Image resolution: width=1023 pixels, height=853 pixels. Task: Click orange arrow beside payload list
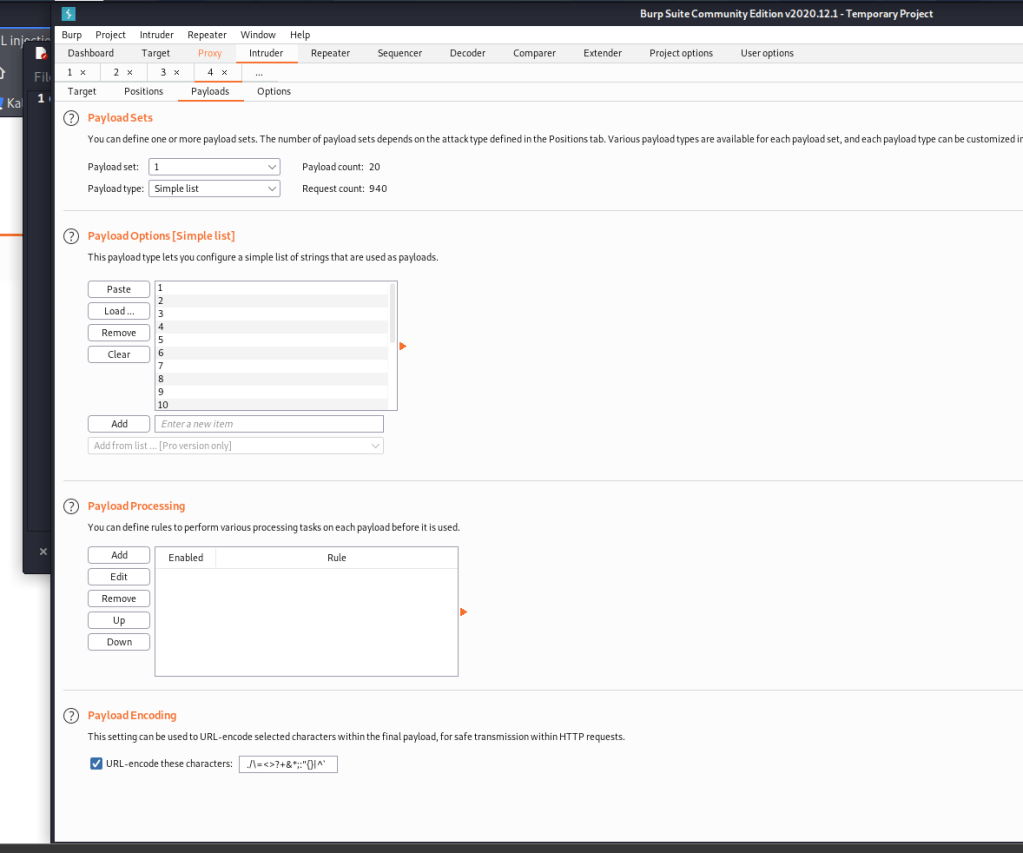403,346
